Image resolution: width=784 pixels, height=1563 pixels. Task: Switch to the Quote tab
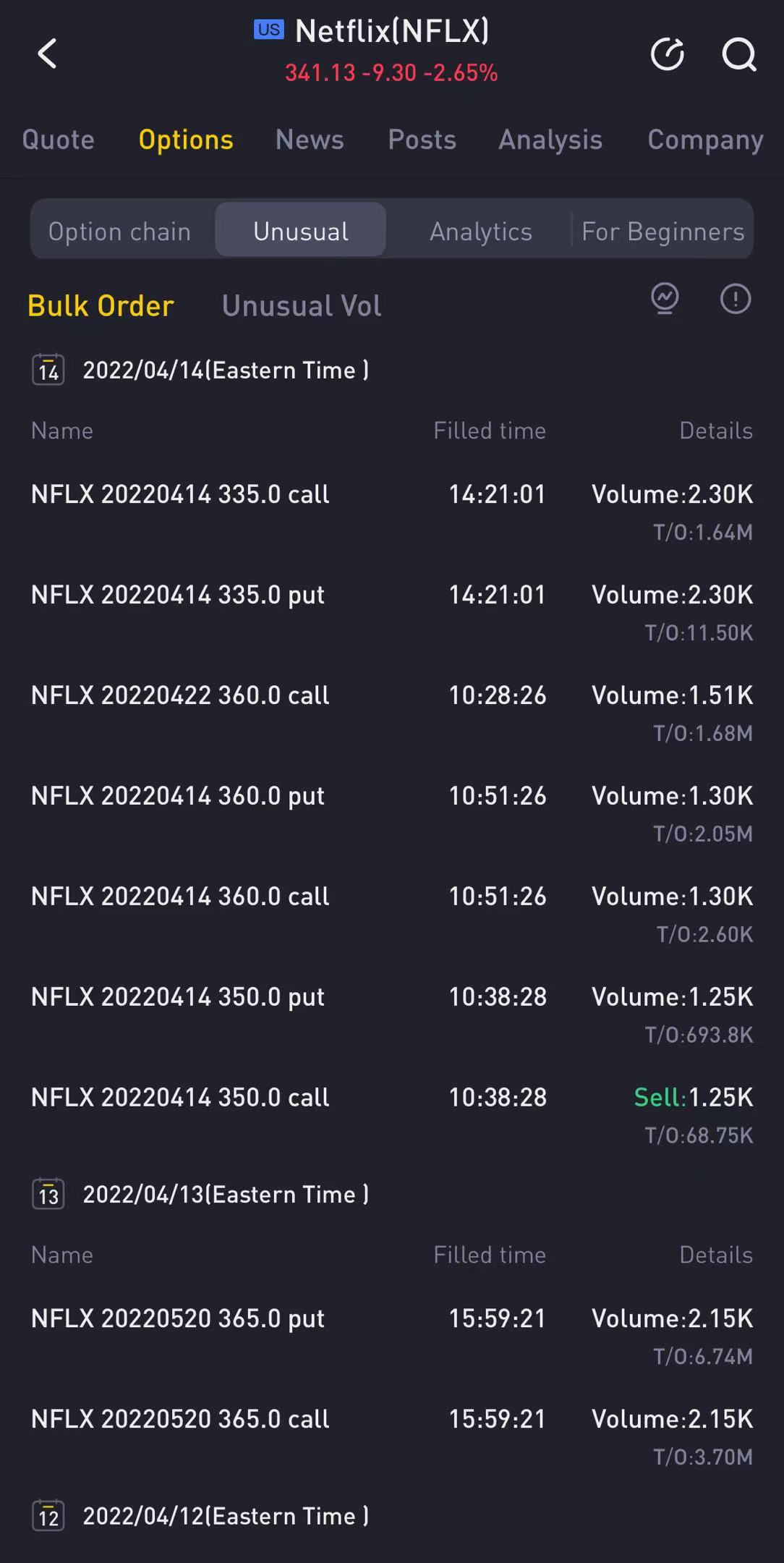tap(58, 139)
